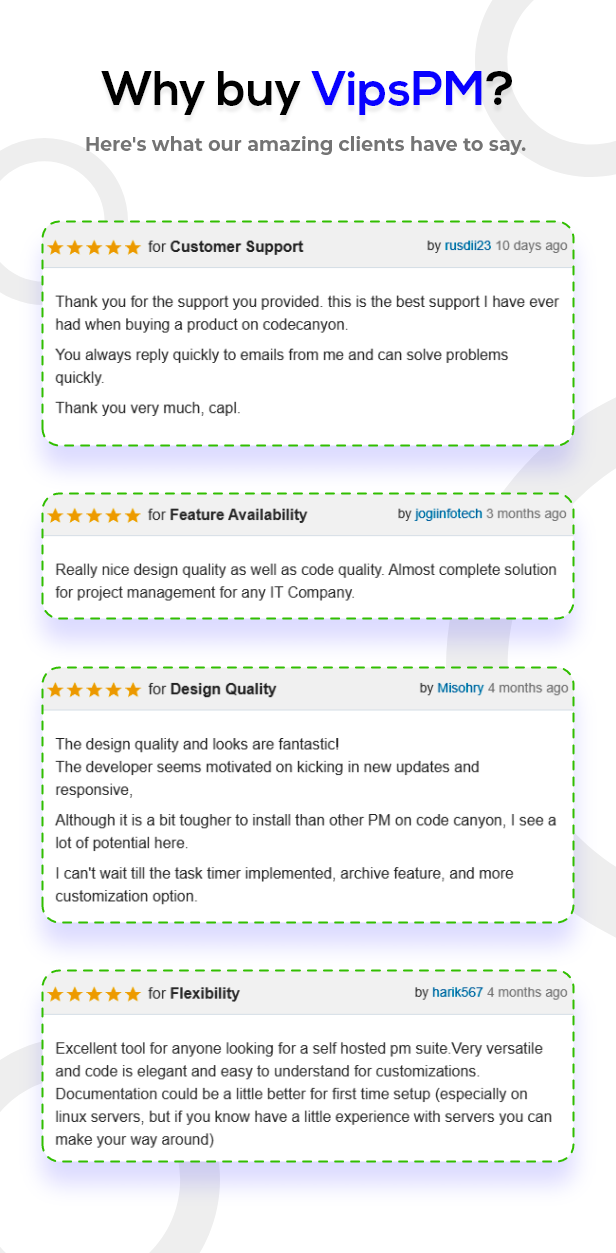Open reviewer profile rusdii23
616x1253 pixels.
pyautogui.click(x=468, y=246)
